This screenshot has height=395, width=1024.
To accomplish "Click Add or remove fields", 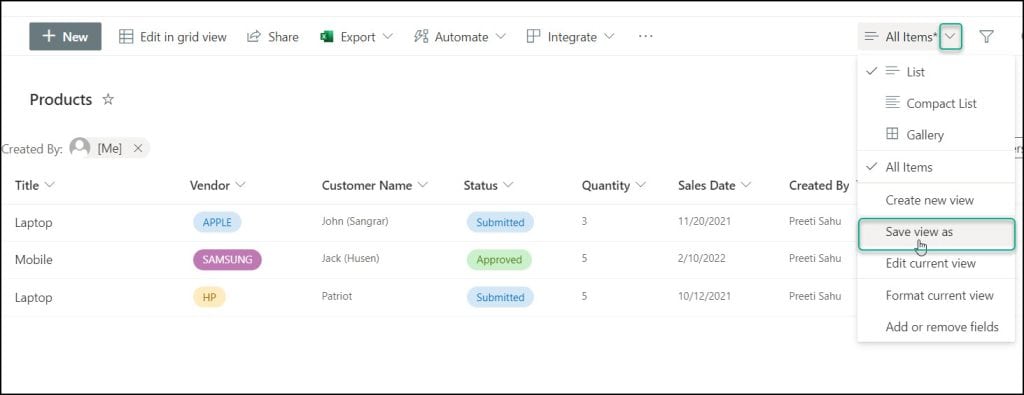I will [x=936, y=327].
